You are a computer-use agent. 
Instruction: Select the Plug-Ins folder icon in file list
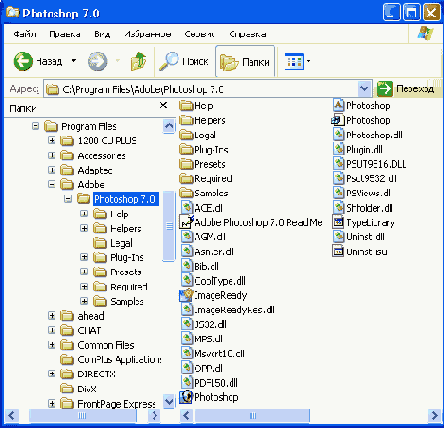click(x=186, y=149)
